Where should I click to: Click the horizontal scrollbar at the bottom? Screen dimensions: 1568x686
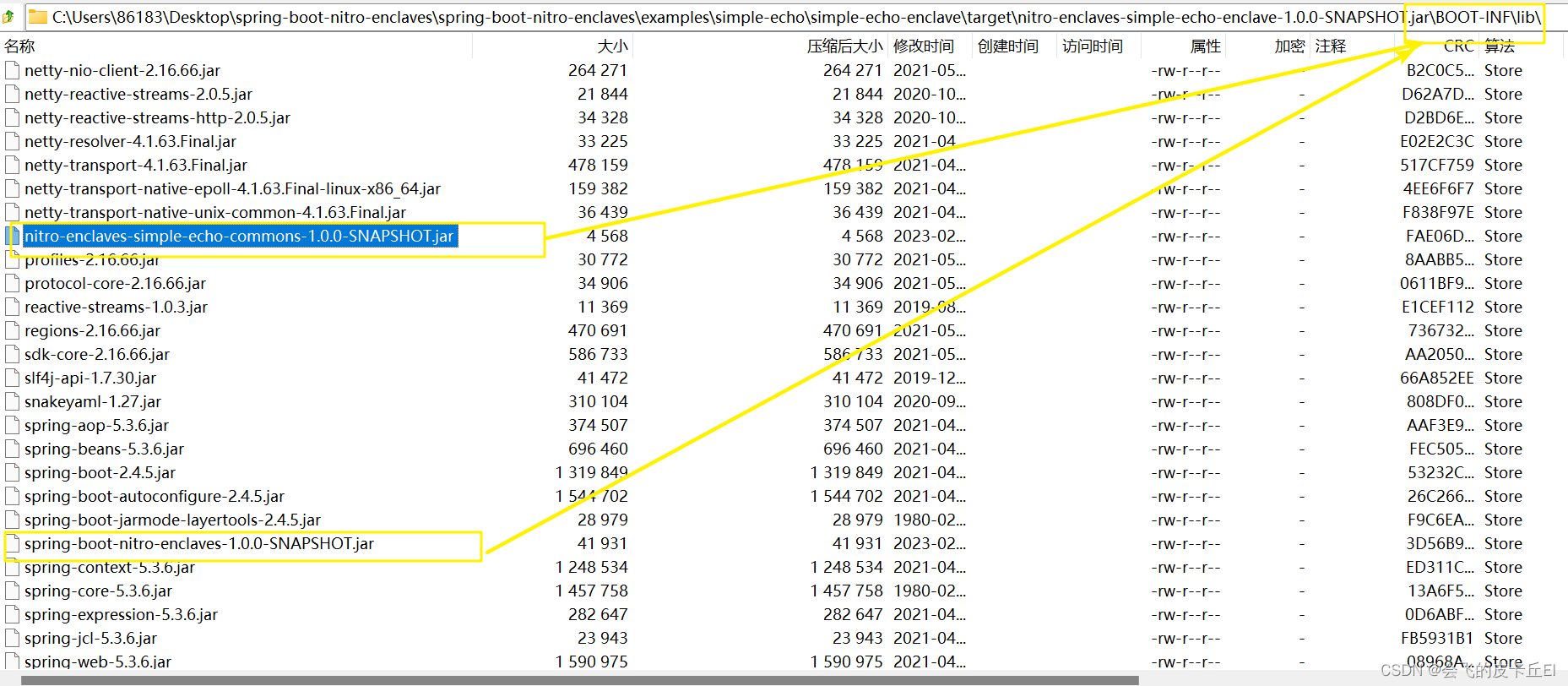(579, 679)
